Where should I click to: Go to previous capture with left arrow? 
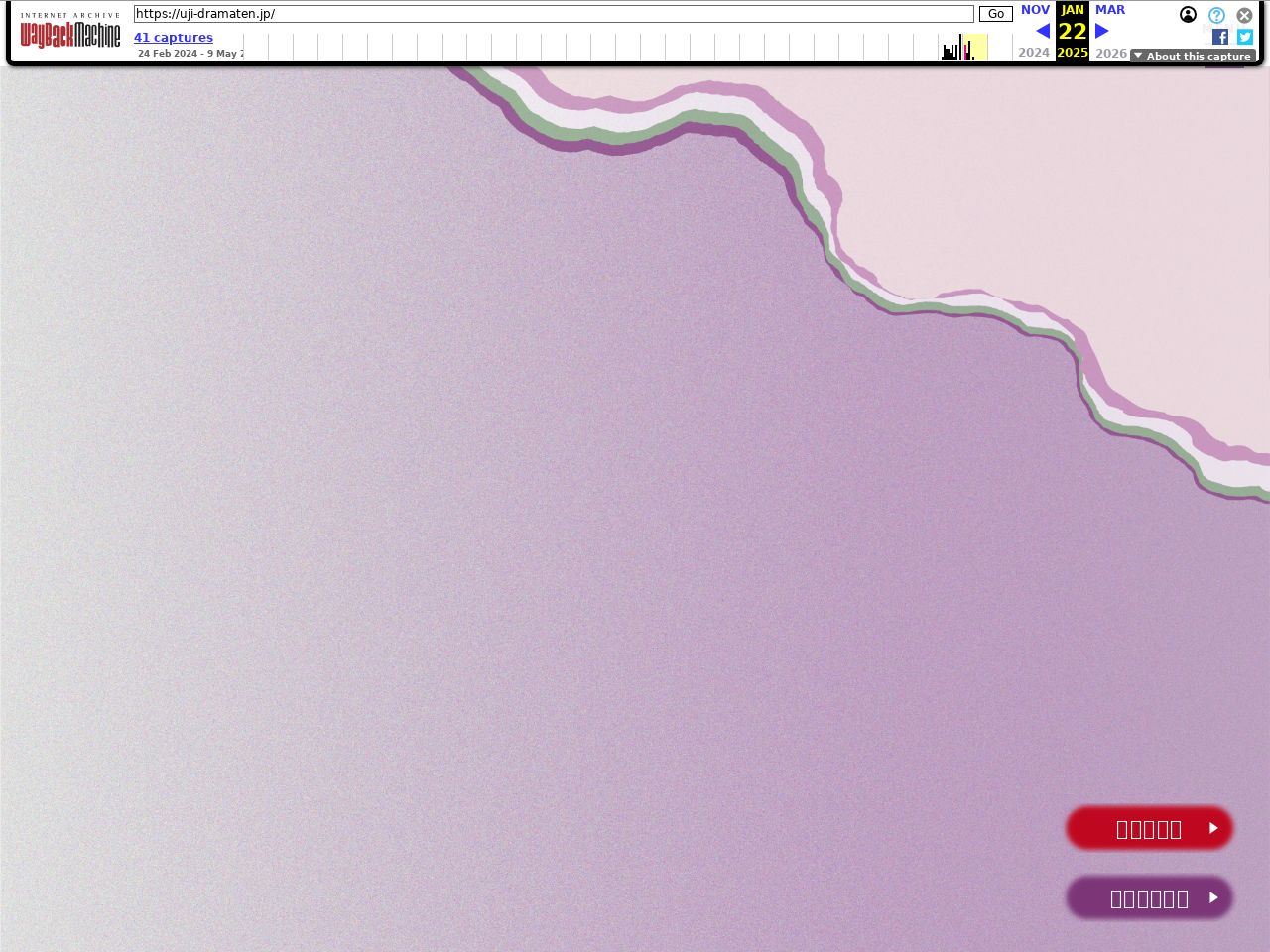pyautogui.click(x=1043, y=31)
